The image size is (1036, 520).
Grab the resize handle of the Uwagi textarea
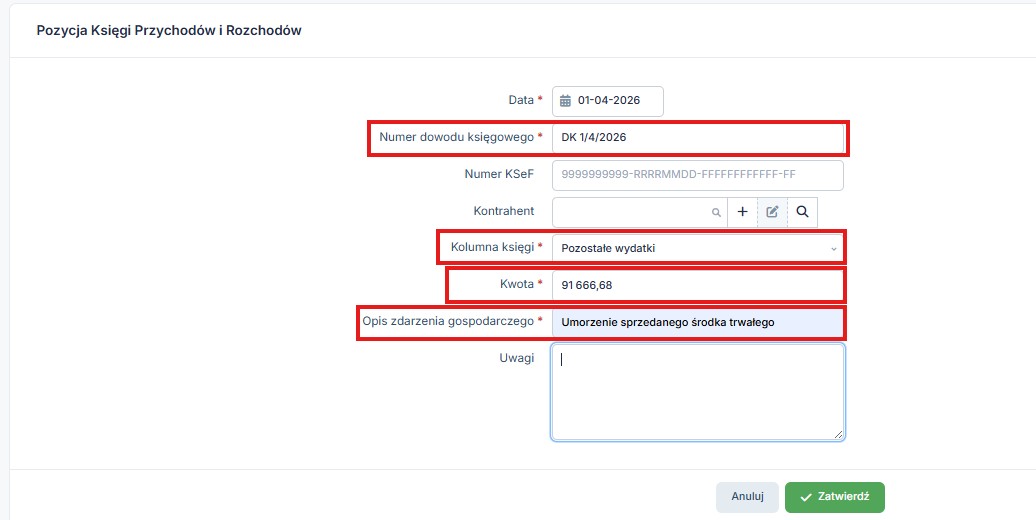(838, 434)
